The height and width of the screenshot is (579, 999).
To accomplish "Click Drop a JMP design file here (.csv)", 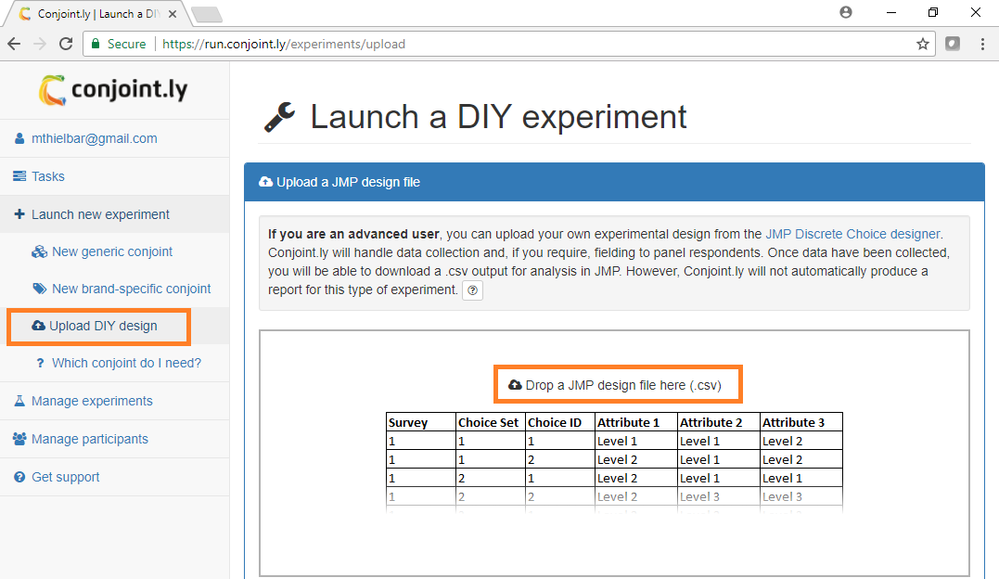I will 615,385.
